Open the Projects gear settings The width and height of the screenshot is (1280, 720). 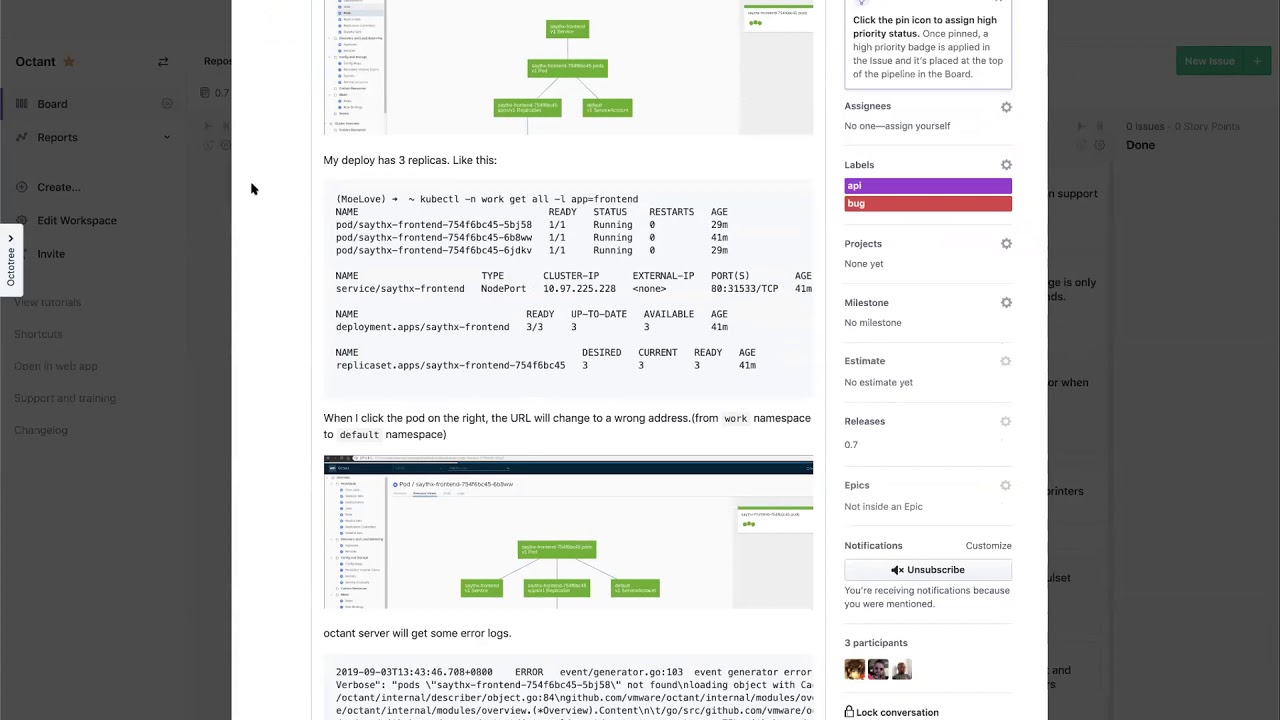(1006, 244)
